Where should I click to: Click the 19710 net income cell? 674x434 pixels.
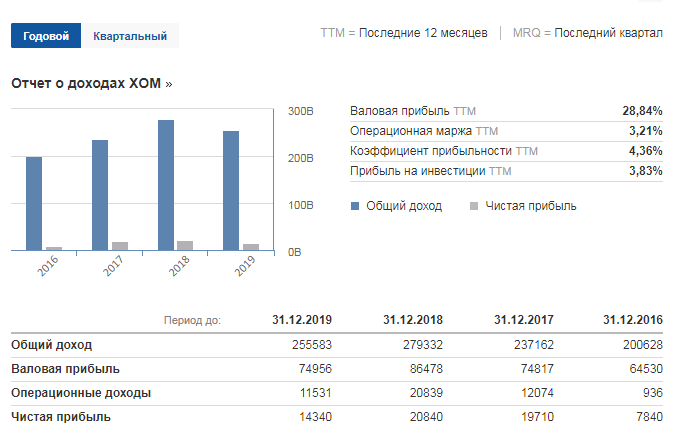point(537,417)
